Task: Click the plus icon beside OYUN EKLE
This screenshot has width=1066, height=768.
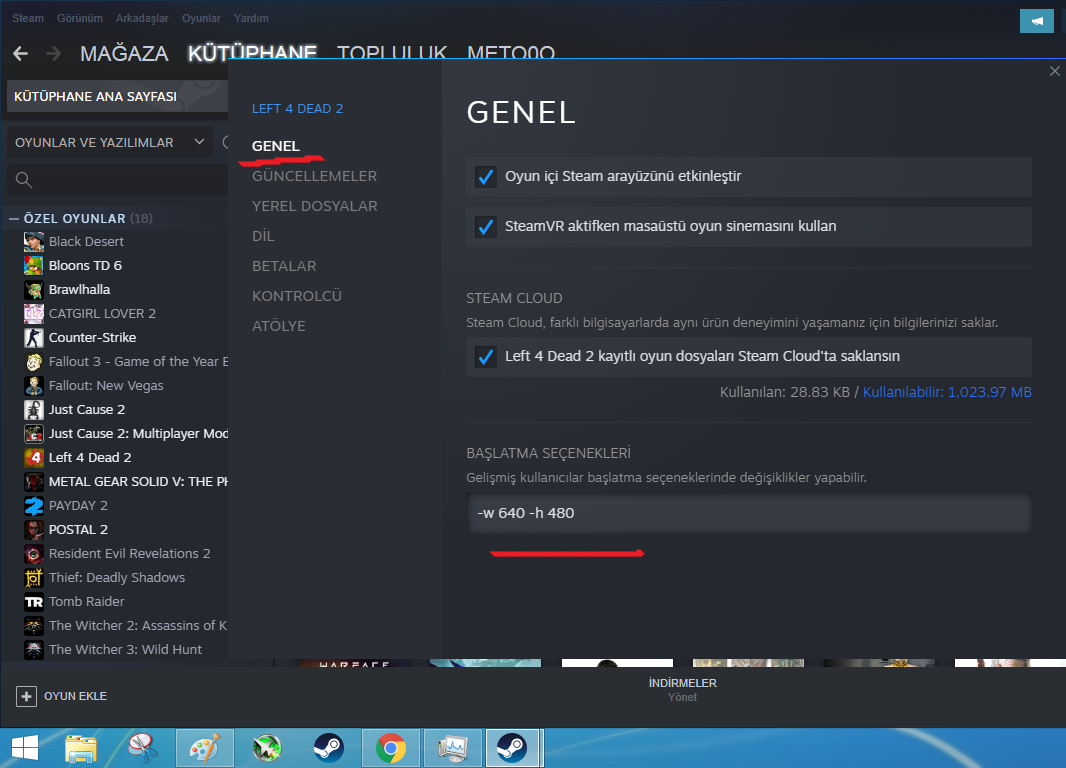Action: click(x=26, y=696)
